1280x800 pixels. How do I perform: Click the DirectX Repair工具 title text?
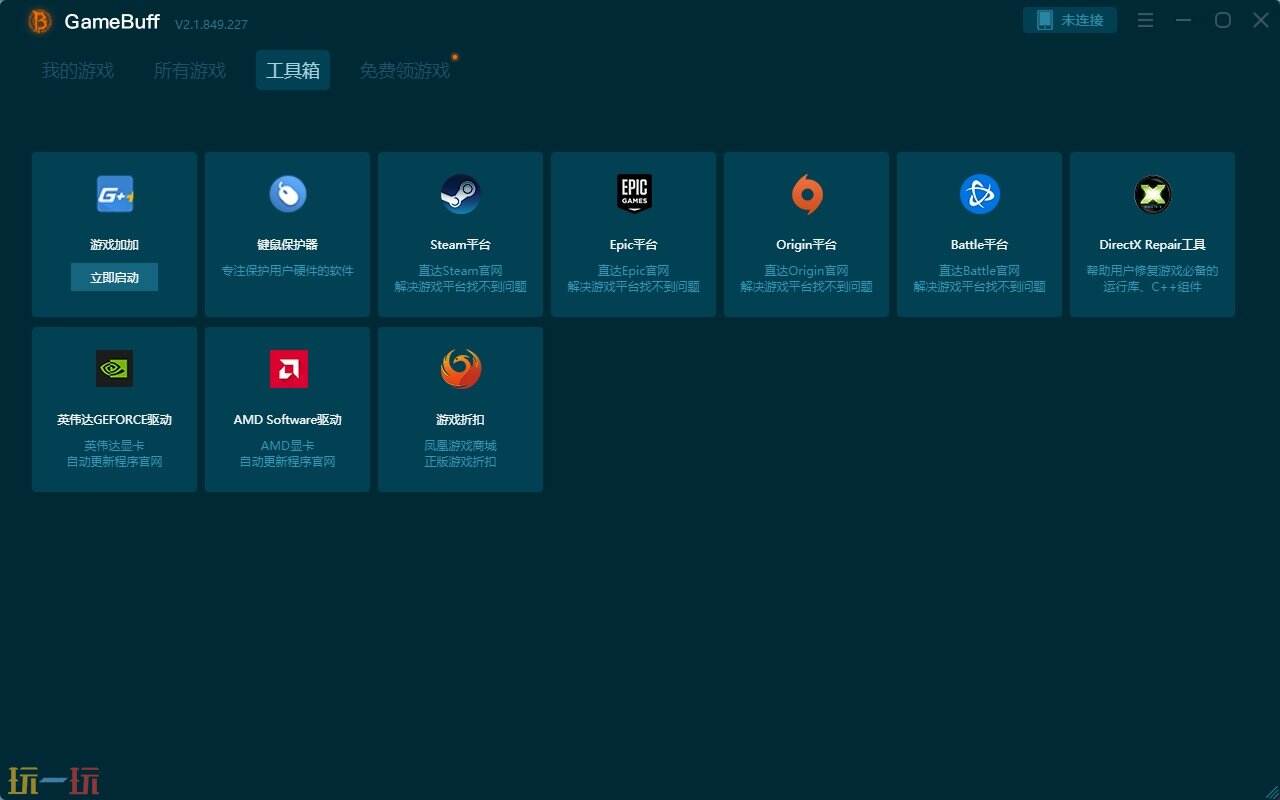1153,245
